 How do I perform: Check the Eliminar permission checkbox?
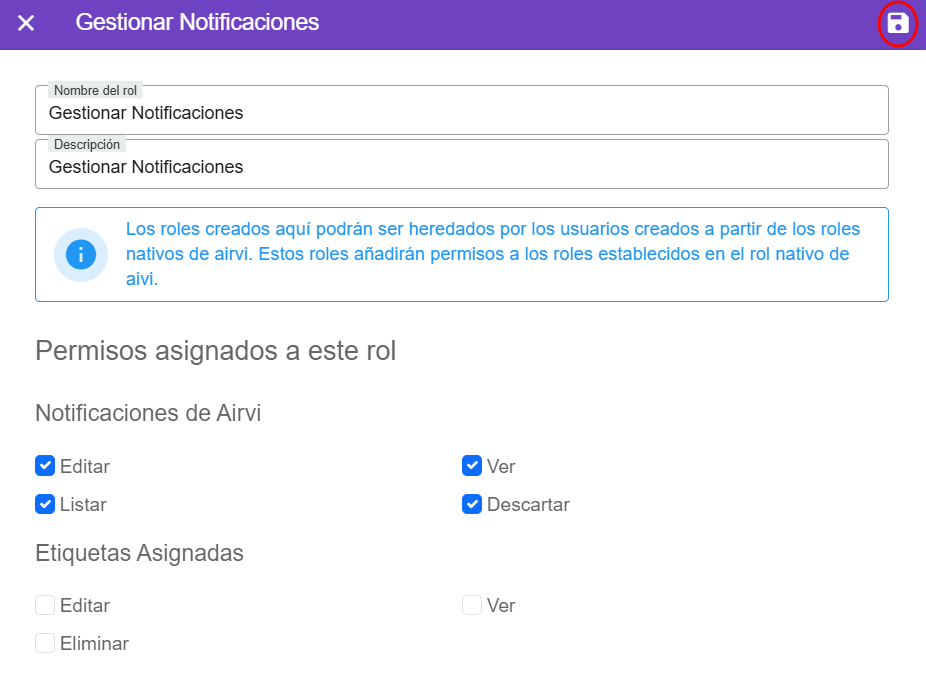(x=45, y=643)
